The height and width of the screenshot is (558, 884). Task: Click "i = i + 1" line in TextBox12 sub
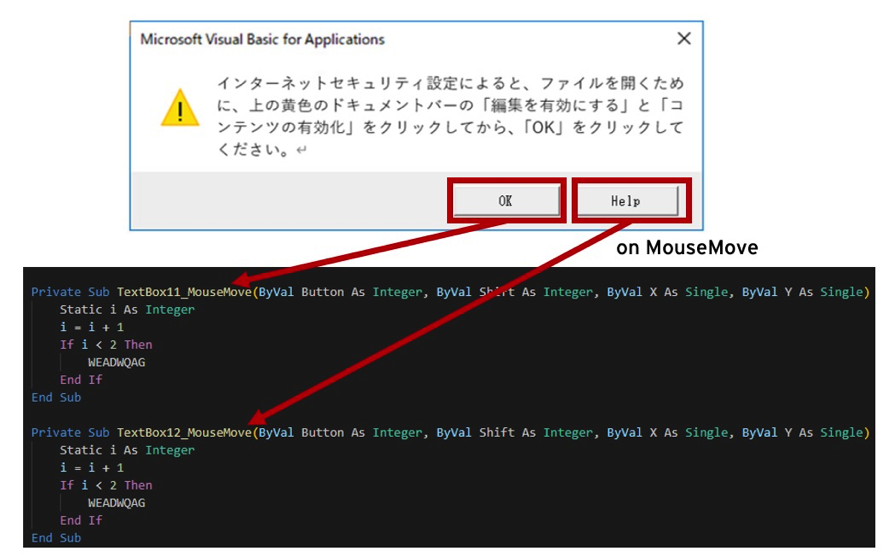(92, 468)
